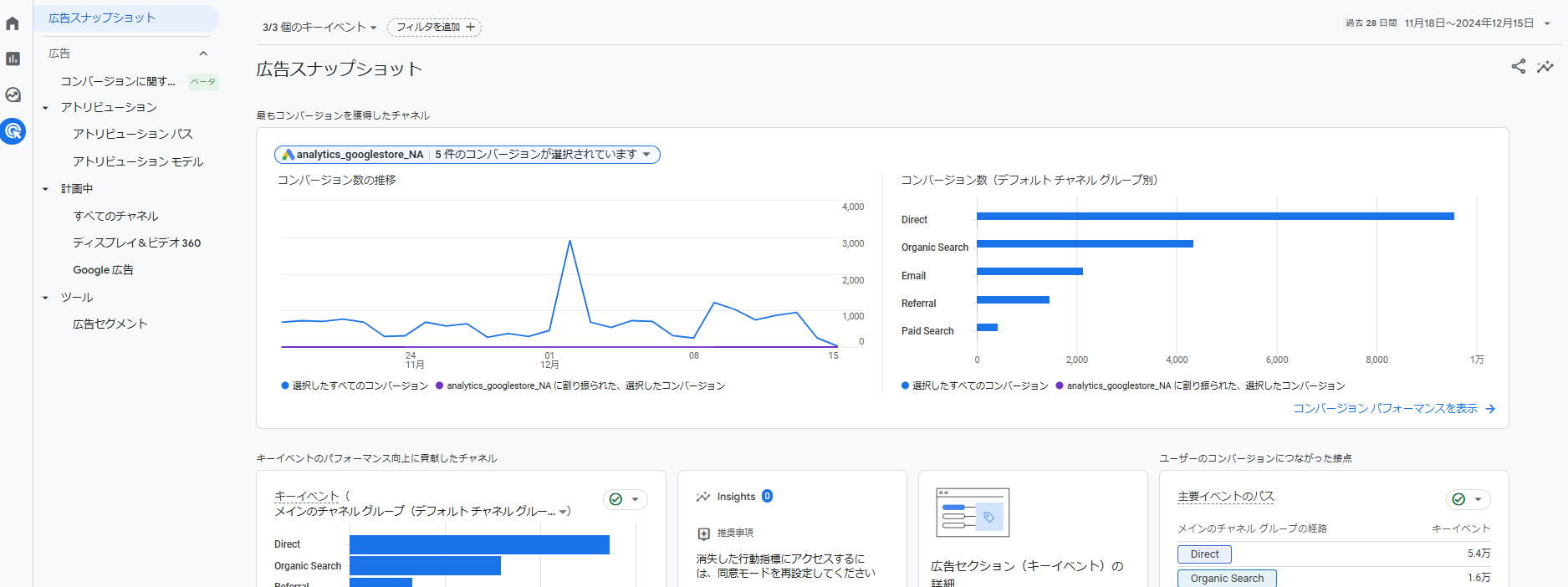This screenshot has height=587, width=1568.
Task: Open the メインのチャネル グループ dimension dropdown
Action: coord(422,511)
